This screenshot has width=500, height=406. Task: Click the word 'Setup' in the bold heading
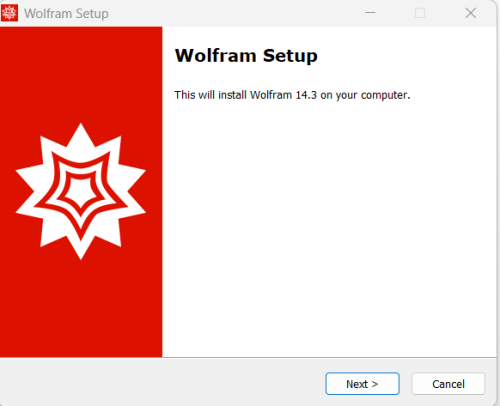click(290, 56)
